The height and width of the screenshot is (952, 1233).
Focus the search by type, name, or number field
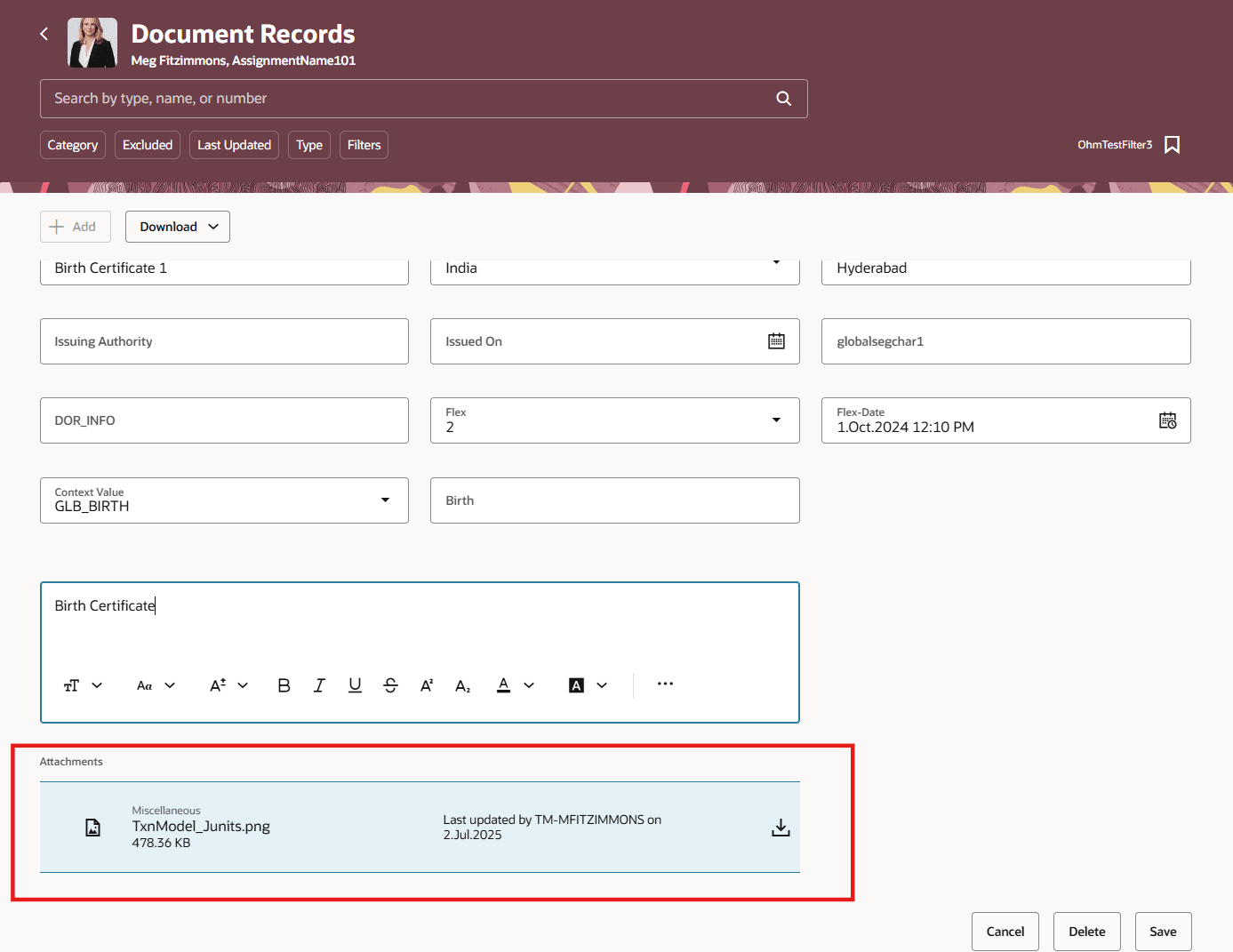tap(424, 99)
